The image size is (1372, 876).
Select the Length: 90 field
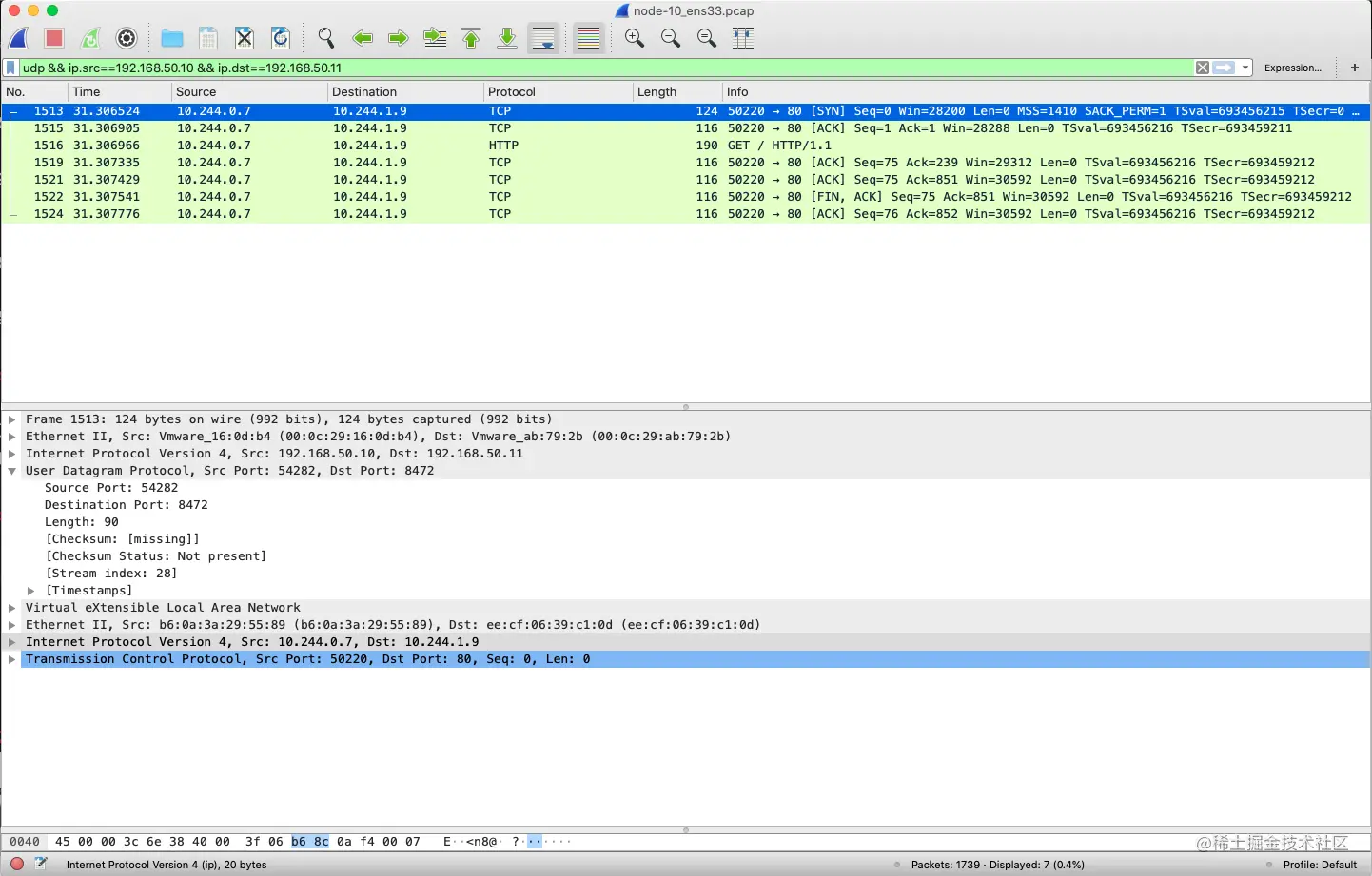tap(82, 522)
